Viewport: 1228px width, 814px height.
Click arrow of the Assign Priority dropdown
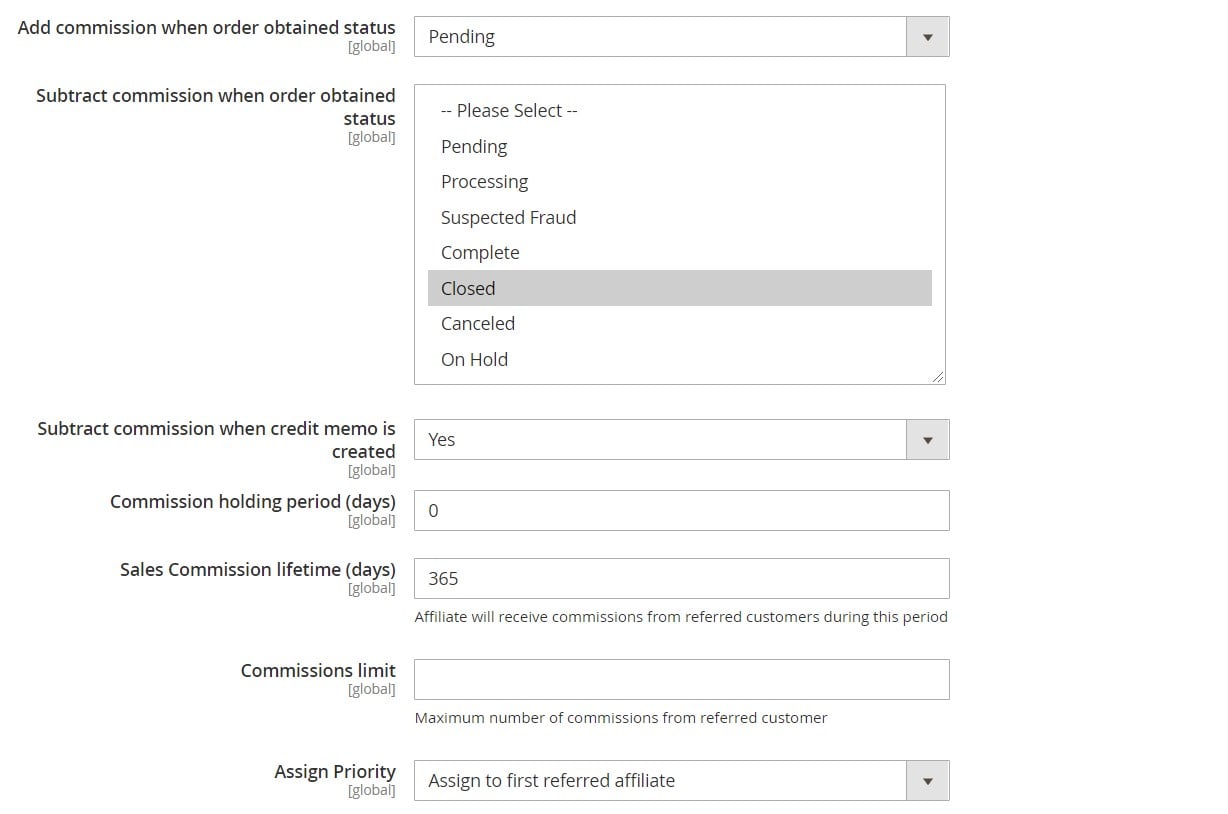(928, 781)
